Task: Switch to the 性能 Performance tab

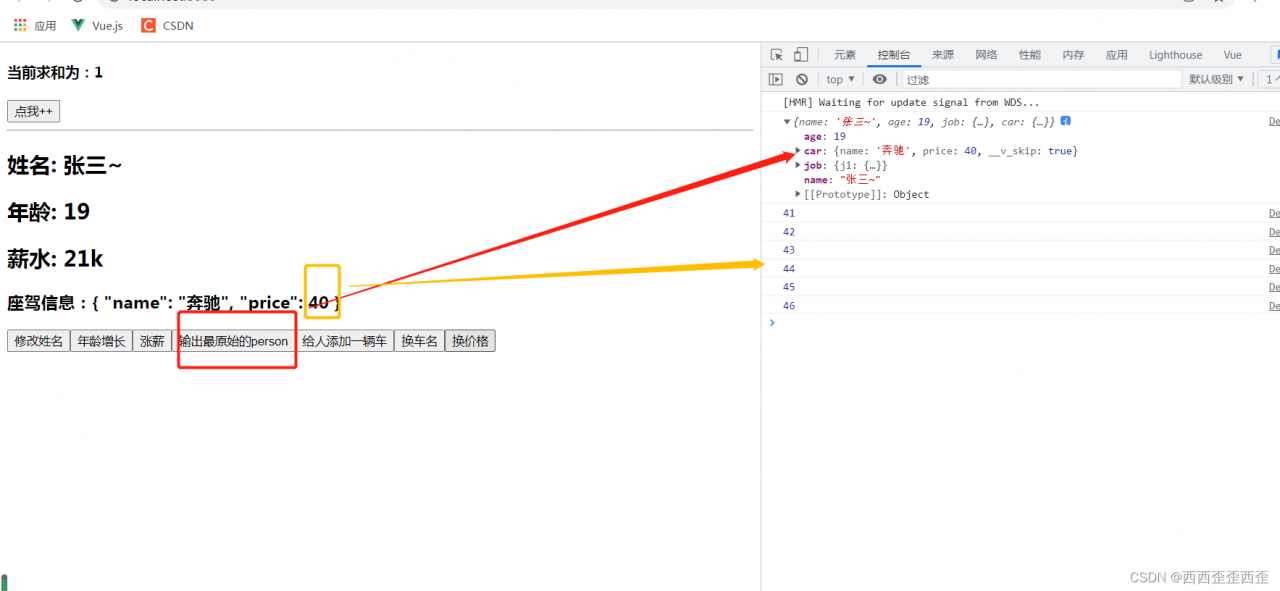Action: coord(1030,55)
